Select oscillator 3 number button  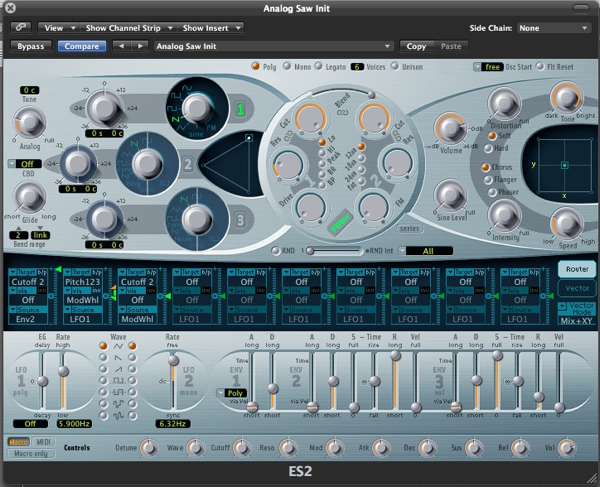pyautogui.click(x=240, y=220)
